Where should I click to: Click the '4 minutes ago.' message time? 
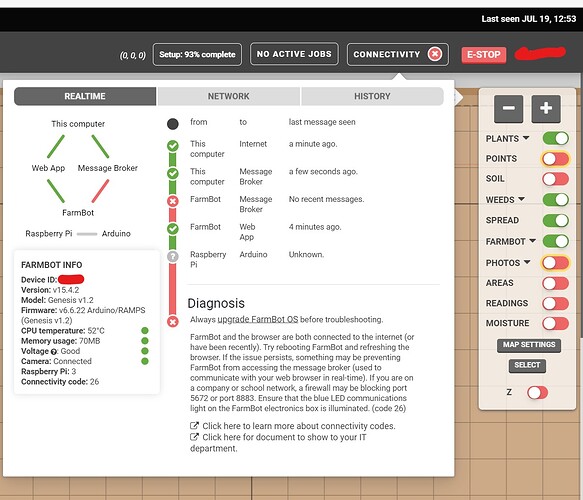pos(315,227)
